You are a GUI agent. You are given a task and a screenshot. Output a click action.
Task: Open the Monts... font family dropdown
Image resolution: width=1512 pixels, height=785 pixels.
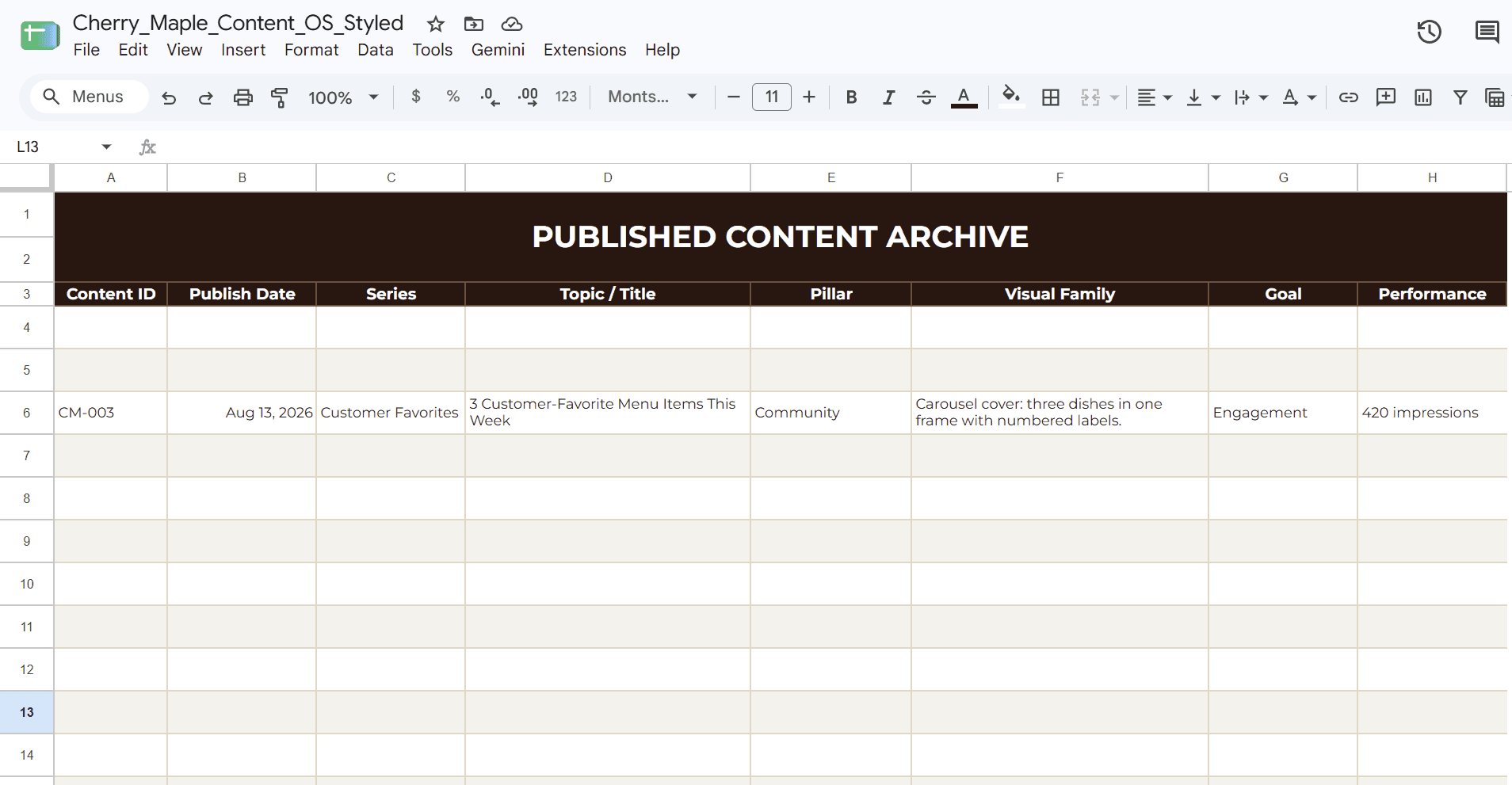pos(652,97)
